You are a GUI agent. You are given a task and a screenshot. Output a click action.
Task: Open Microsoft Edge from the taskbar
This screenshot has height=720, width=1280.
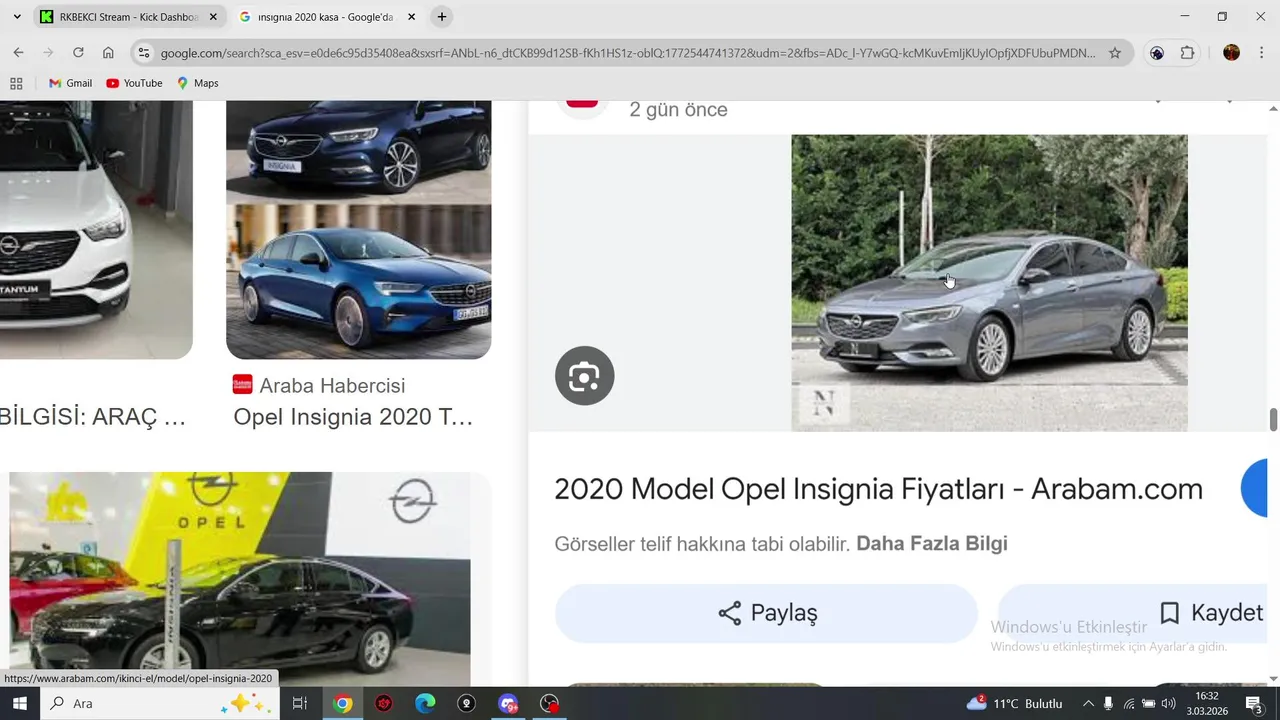[425, 703]
